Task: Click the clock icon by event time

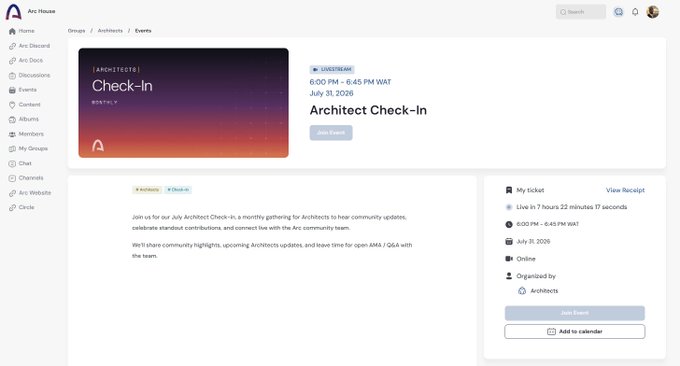Action: tap(509, 224)
